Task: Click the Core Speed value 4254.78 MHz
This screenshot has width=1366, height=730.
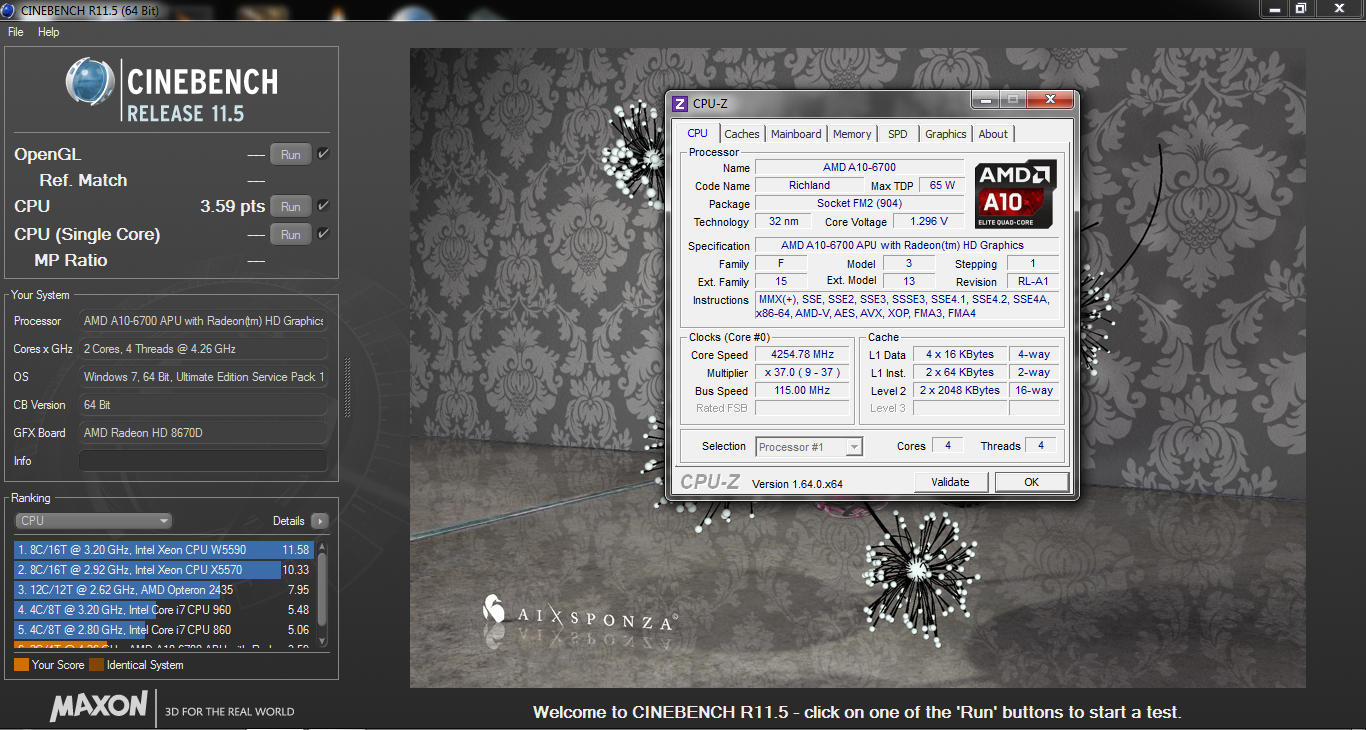Action: pos(801,355)
